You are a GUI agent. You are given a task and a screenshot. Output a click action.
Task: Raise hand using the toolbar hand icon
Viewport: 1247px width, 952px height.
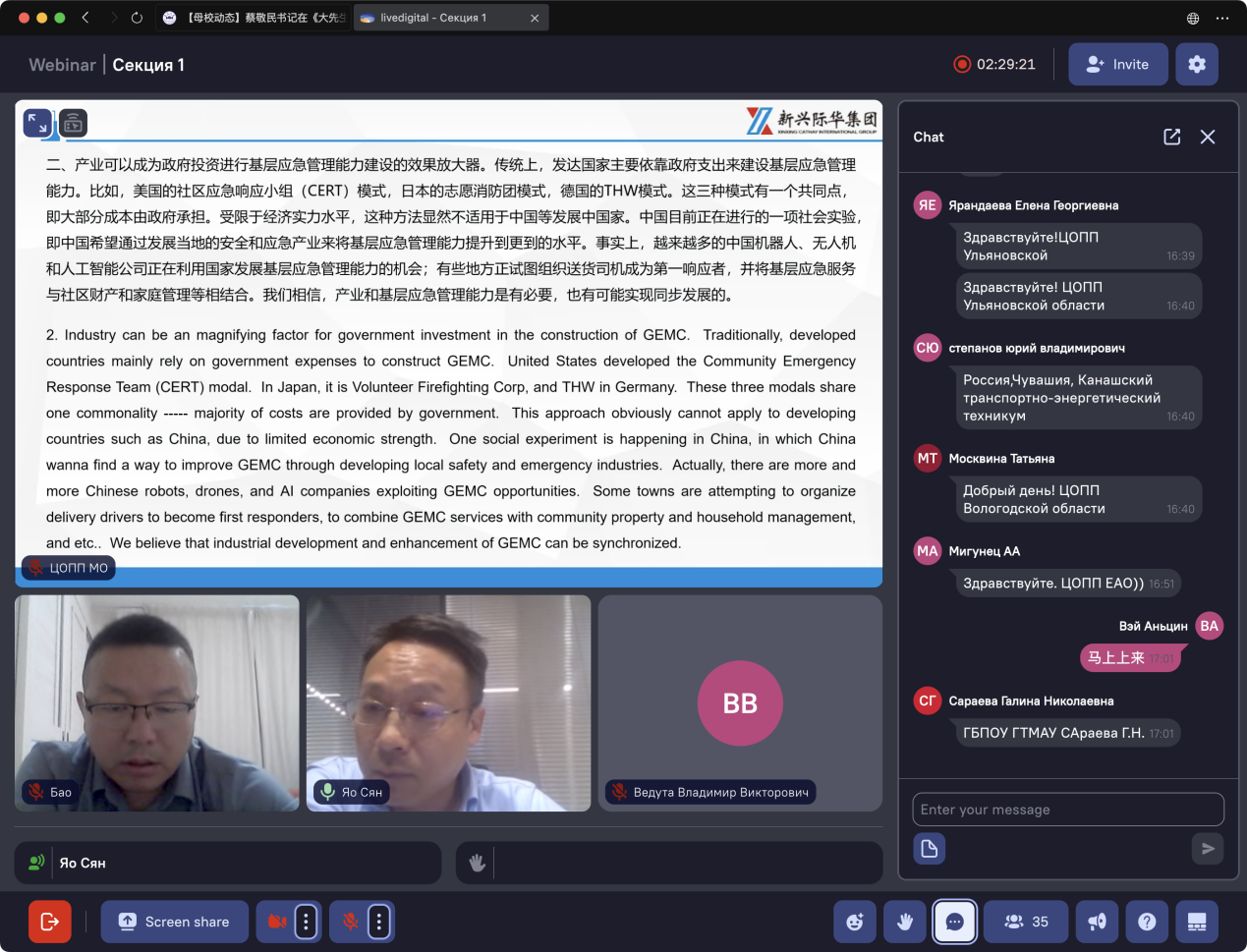point(905,922)
